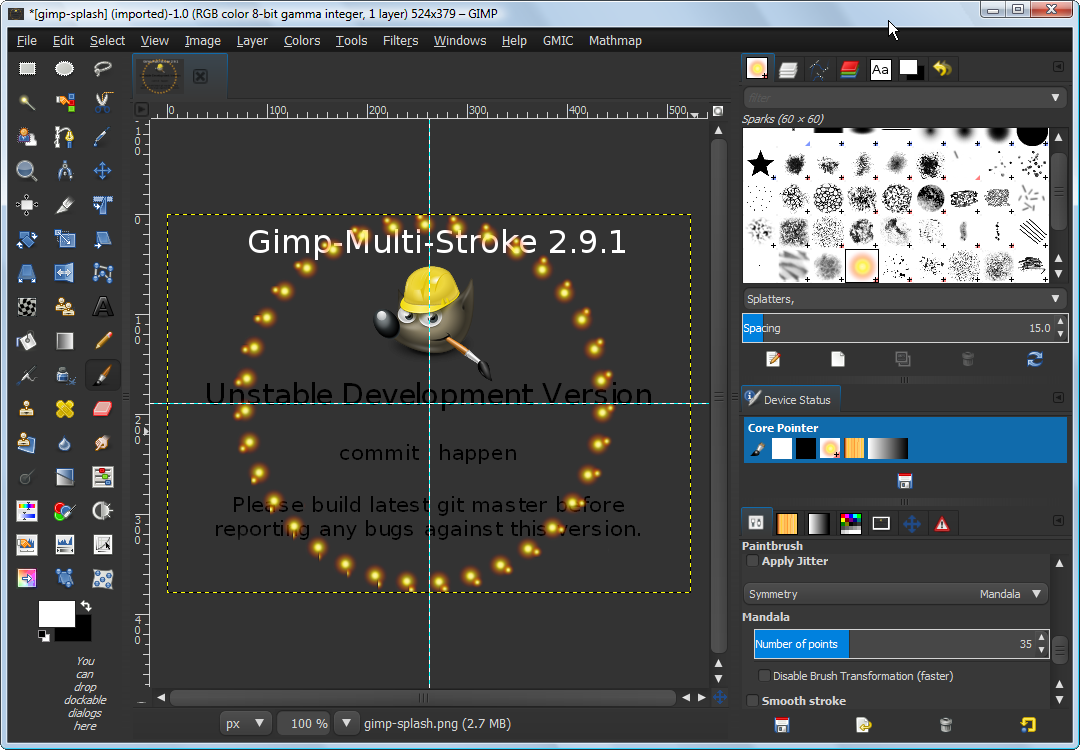Reset tool options with yellow arrow icon

coord(1028,725)
